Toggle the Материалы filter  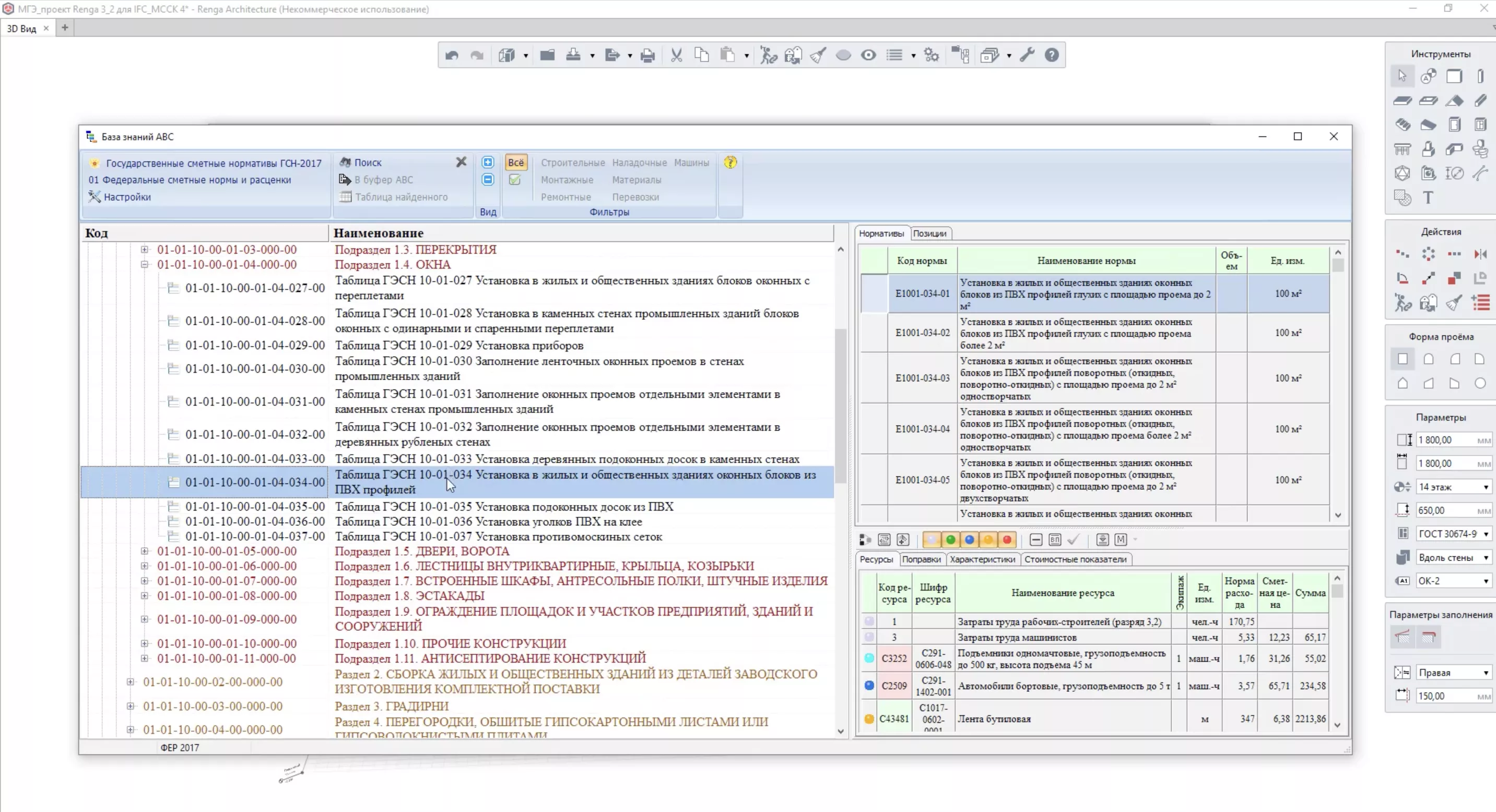coord(636,180)
